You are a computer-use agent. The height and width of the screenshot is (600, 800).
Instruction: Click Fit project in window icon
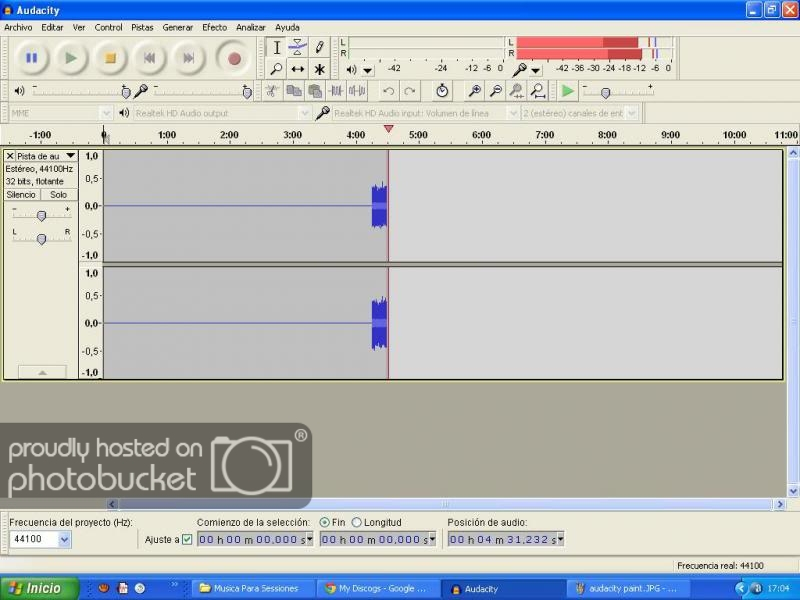click(x=538, y=91)
